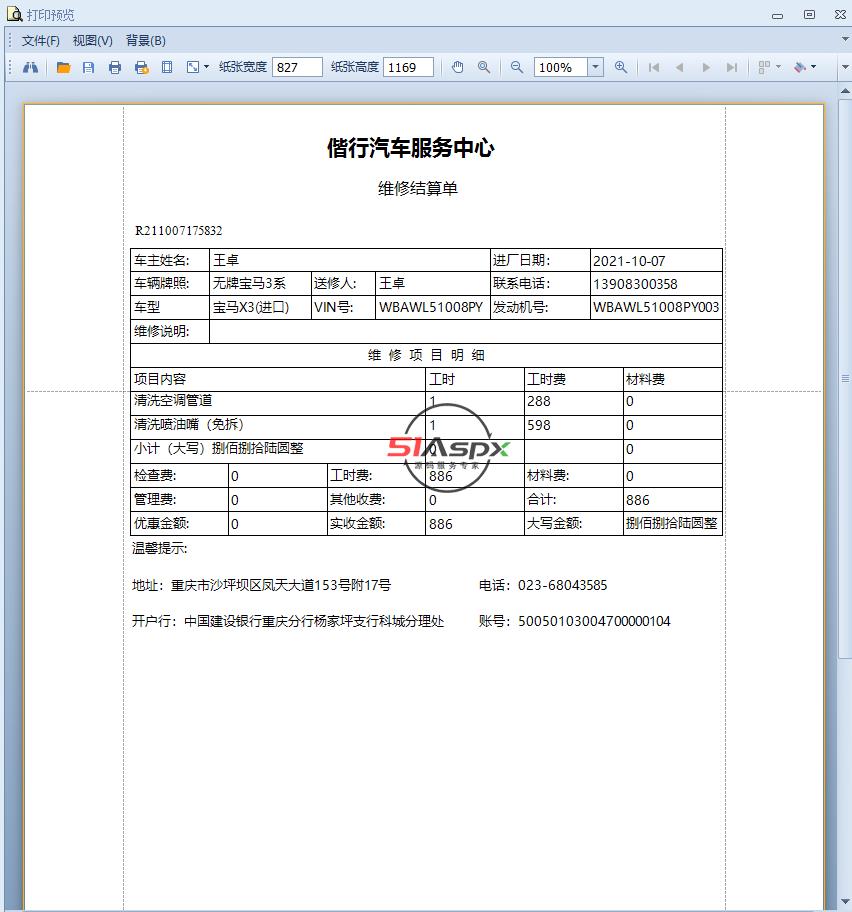Click the subtitle 维修结算单
Viewport: 852px width, 912px height.
(418, 188)
